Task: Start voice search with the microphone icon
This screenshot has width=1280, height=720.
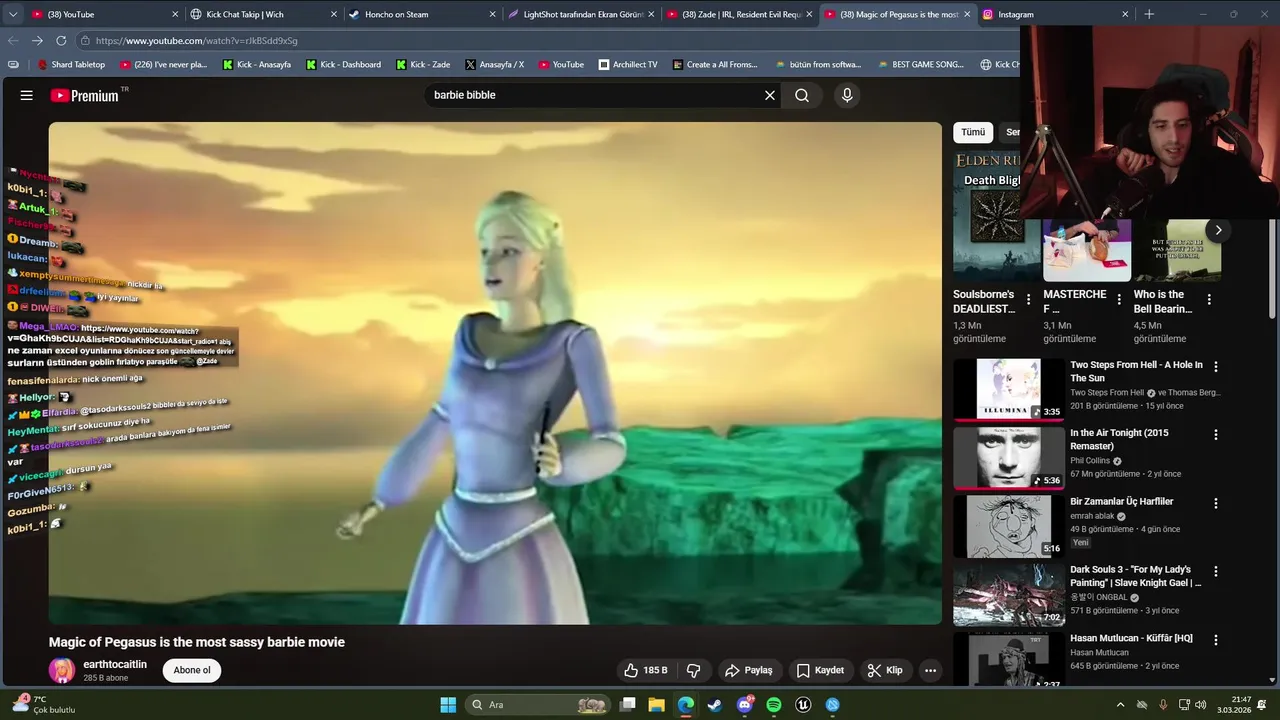Action: 847,95
